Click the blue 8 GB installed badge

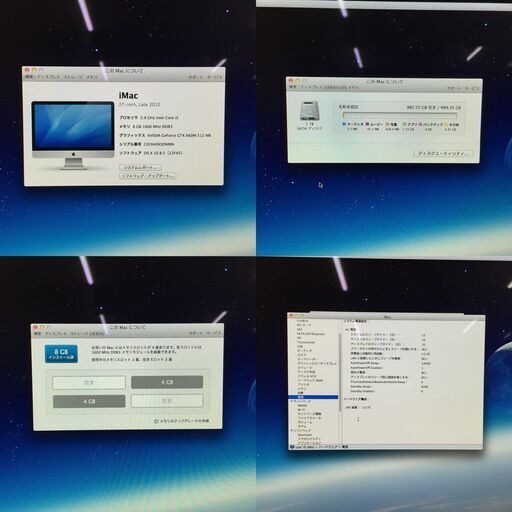coord(61,354)
